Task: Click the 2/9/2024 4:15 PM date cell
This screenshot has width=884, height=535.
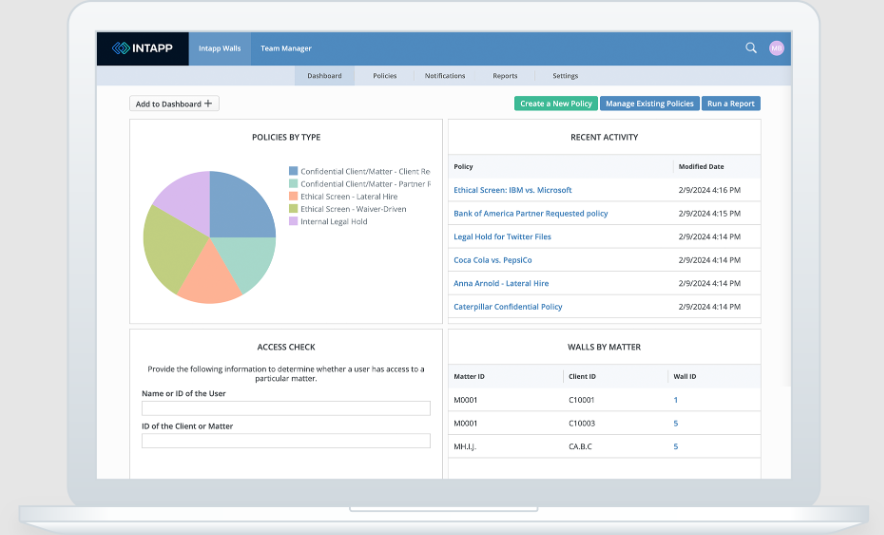Action: pyautogui.click(x=709, y=214)
